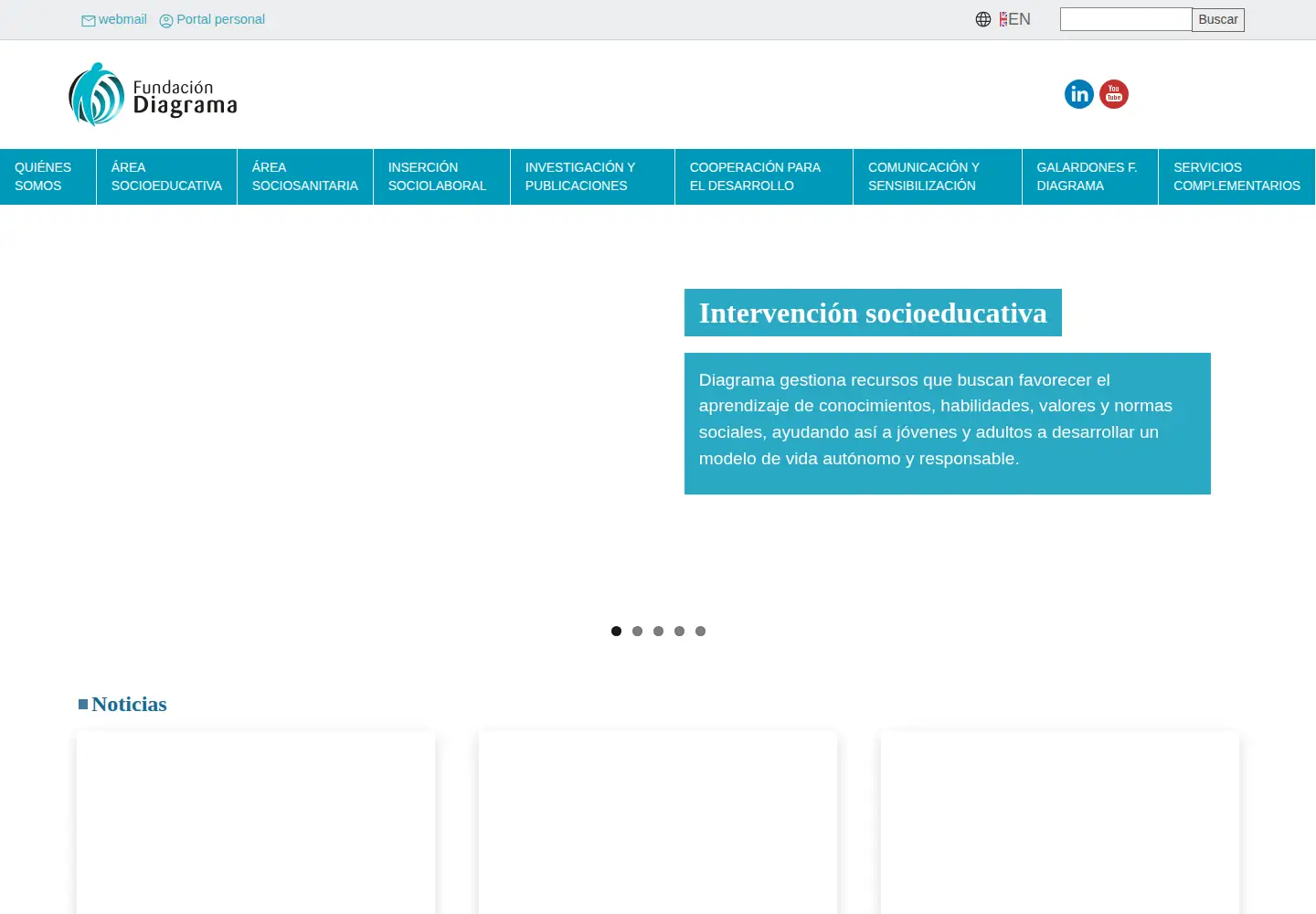Viewport: 1316px width, 914px height.
Task: Open Cooperación para el Desarrollo menu
Action: [x=764, y=176]
